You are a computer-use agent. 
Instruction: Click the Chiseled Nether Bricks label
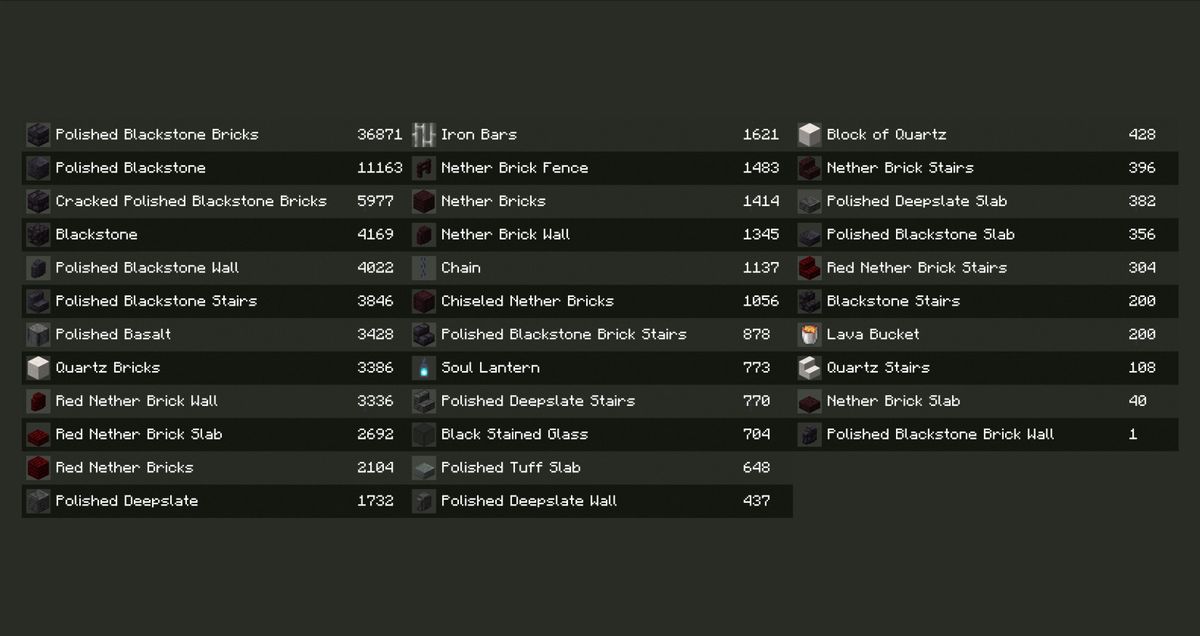point(527,301)
